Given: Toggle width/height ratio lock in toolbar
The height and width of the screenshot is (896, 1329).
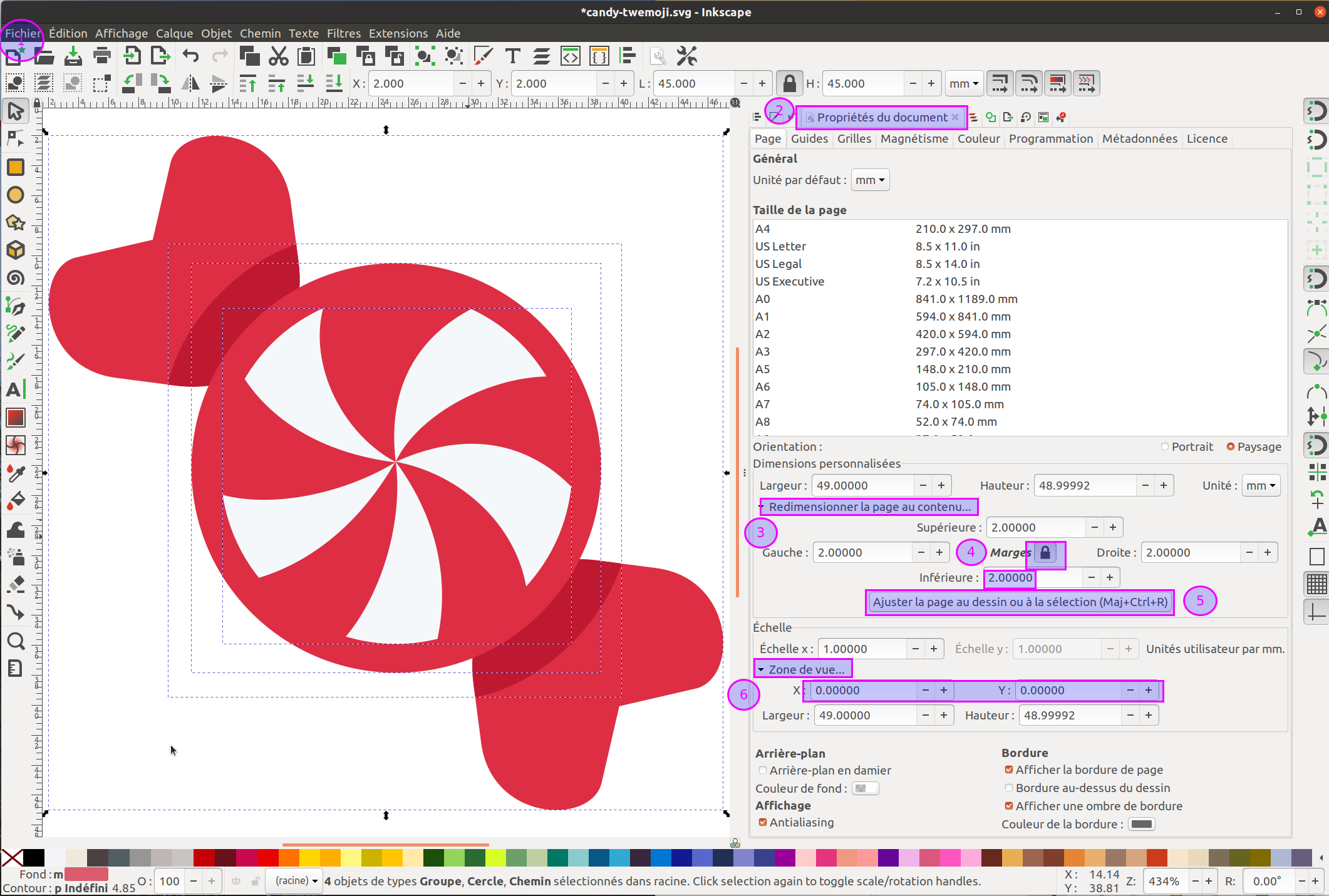Looking at the screenshot, I should click(x=789, y=83).
